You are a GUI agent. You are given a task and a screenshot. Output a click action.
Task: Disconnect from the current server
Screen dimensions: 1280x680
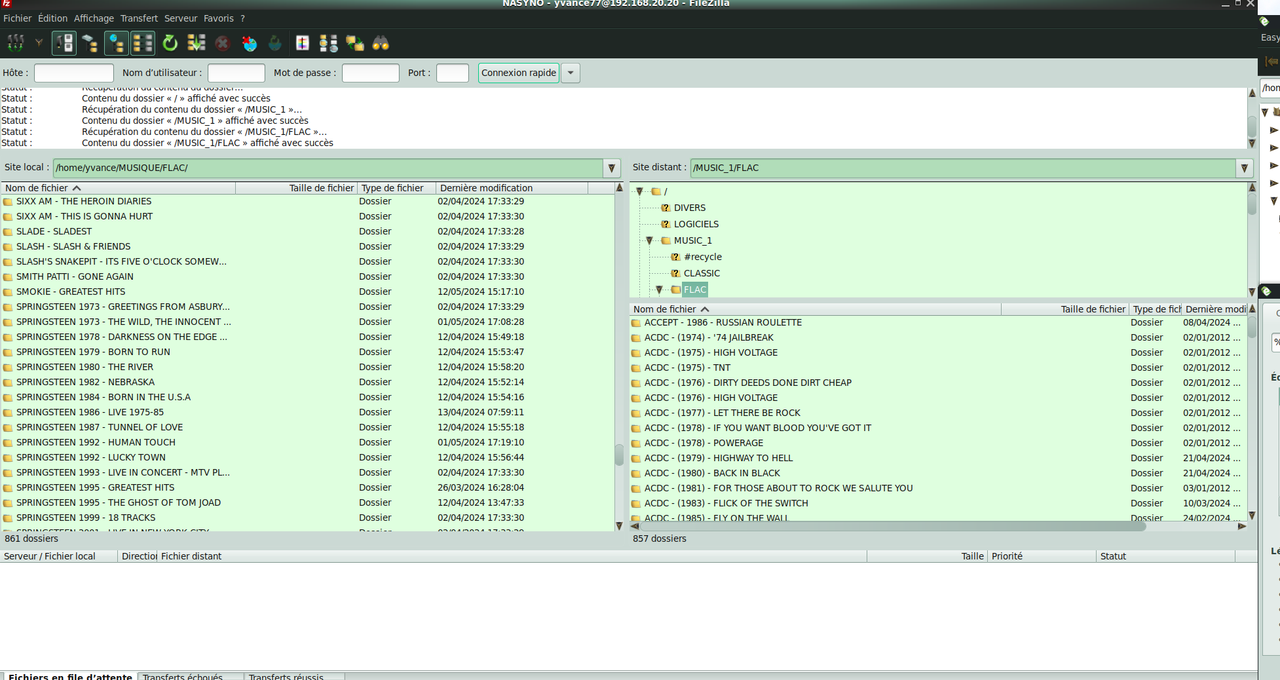pos(249,43)
